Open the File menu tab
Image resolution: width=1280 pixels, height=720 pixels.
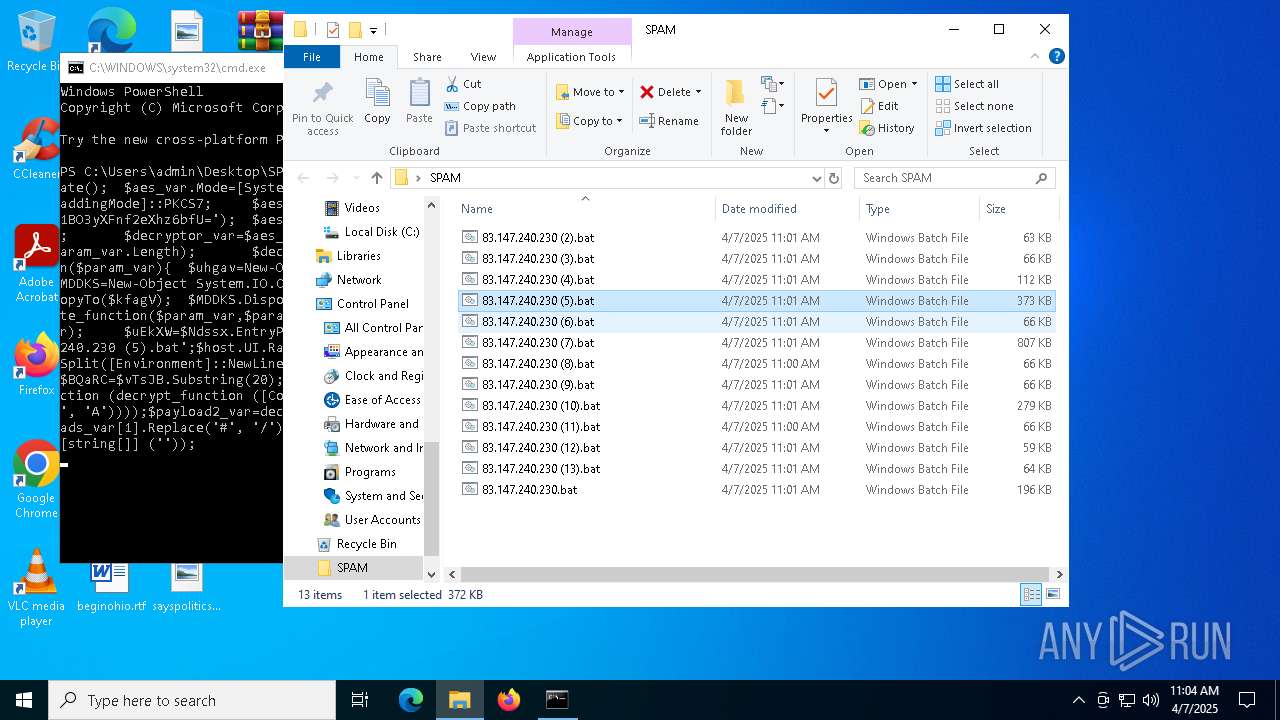[312, 57]
